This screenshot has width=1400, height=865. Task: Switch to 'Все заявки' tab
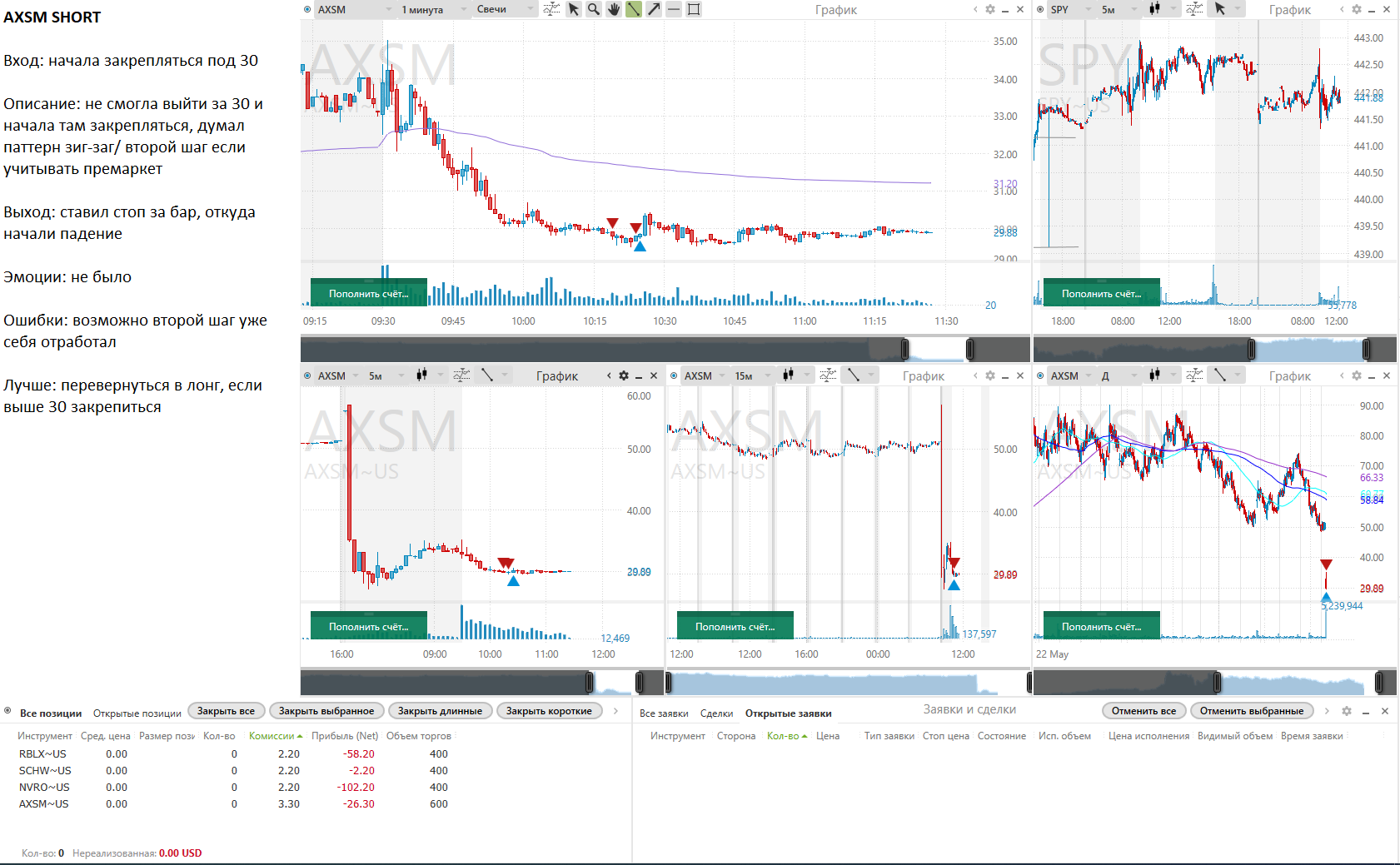click(x=664, y=713)
